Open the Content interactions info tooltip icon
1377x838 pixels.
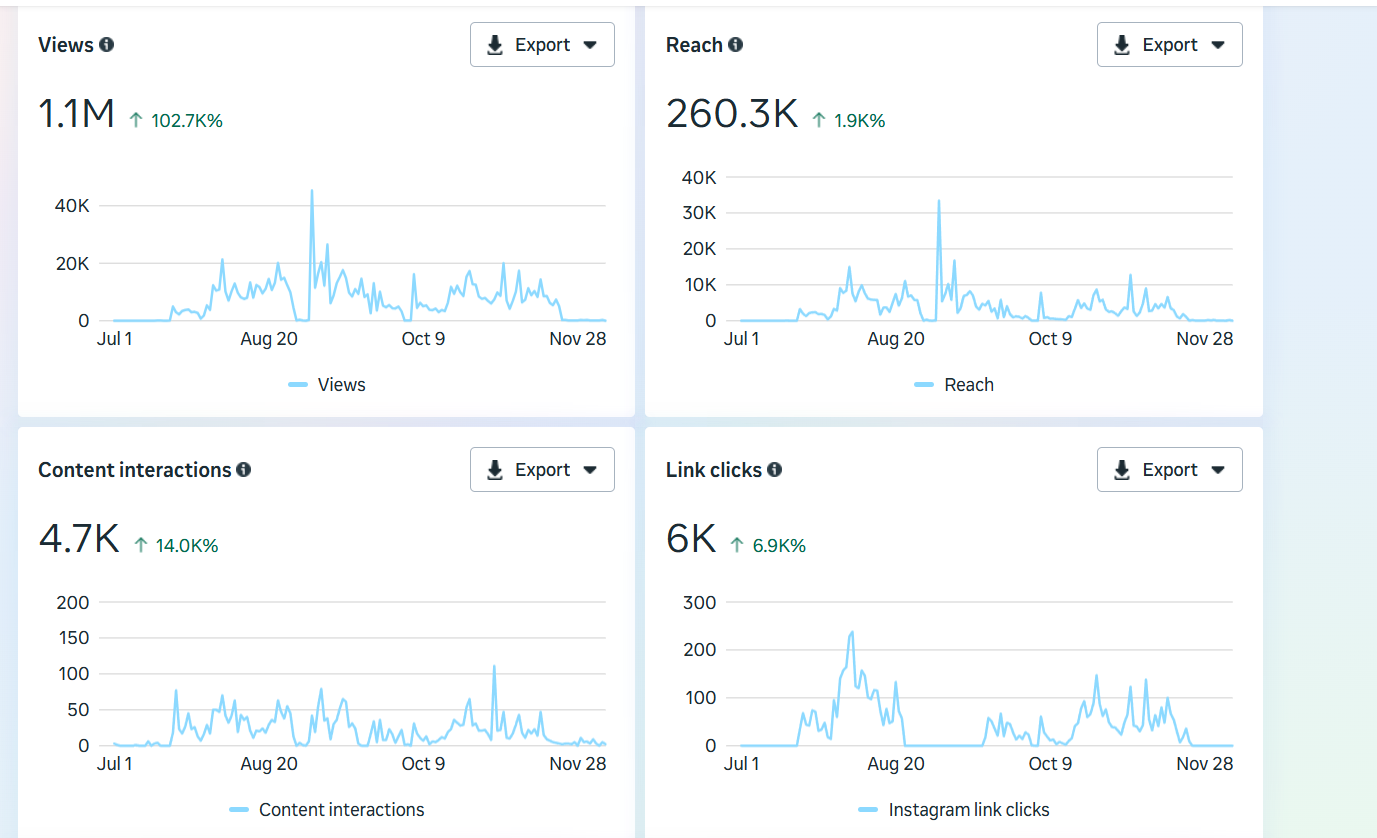click(x=244, y=470)
